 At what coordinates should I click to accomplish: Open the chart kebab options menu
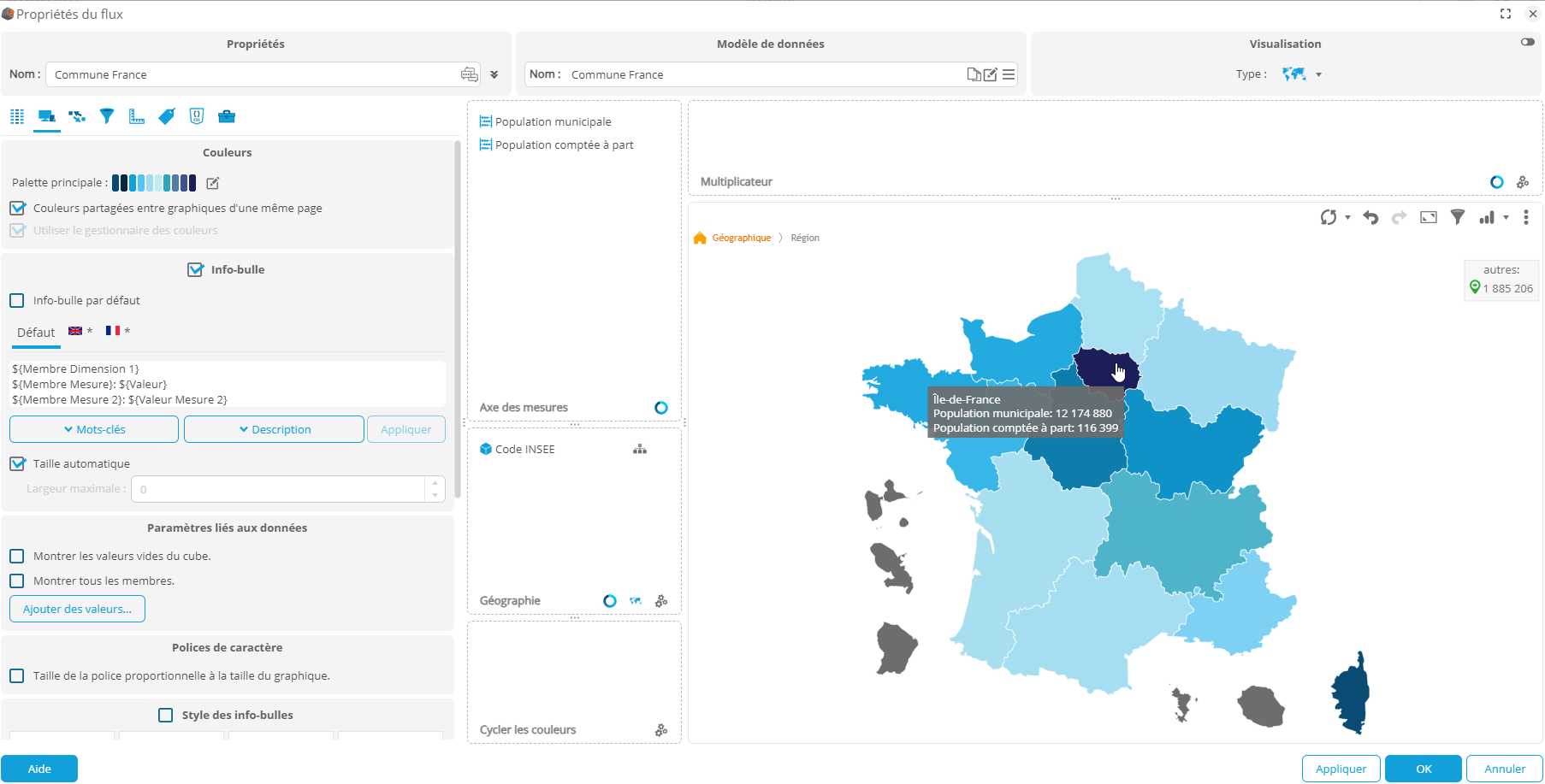coord(1526,217)
